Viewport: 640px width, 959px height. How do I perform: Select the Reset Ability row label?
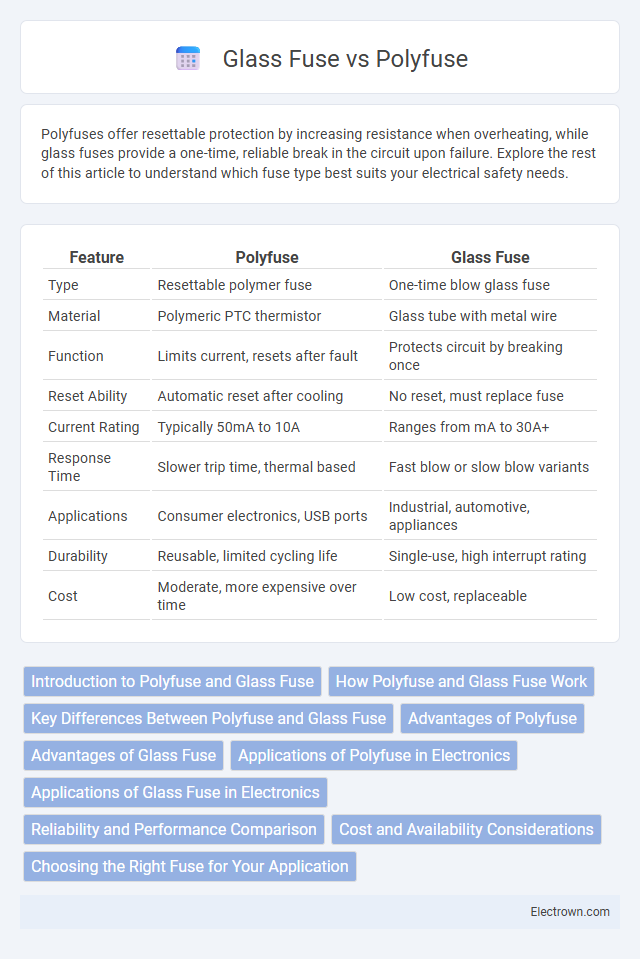click(x=87, y=396)
